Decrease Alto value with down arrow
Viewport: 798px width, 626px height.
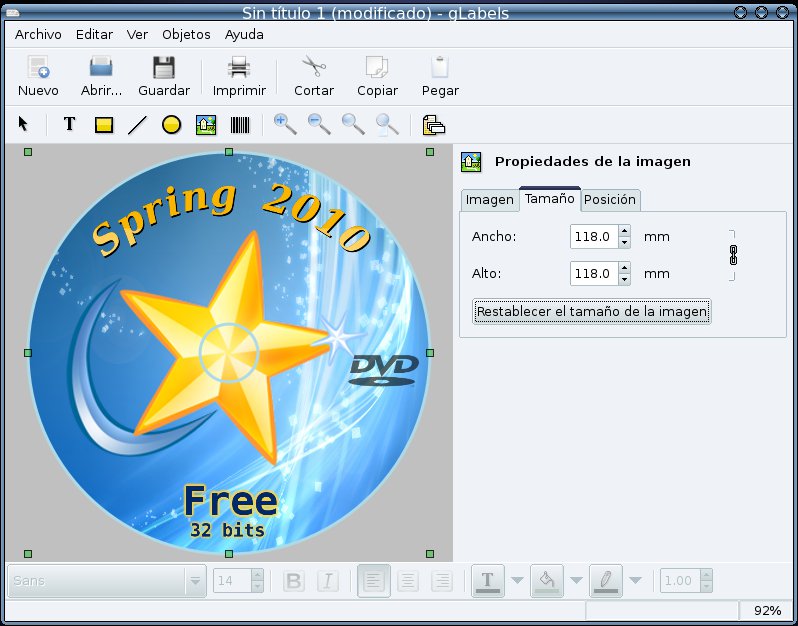624,280
